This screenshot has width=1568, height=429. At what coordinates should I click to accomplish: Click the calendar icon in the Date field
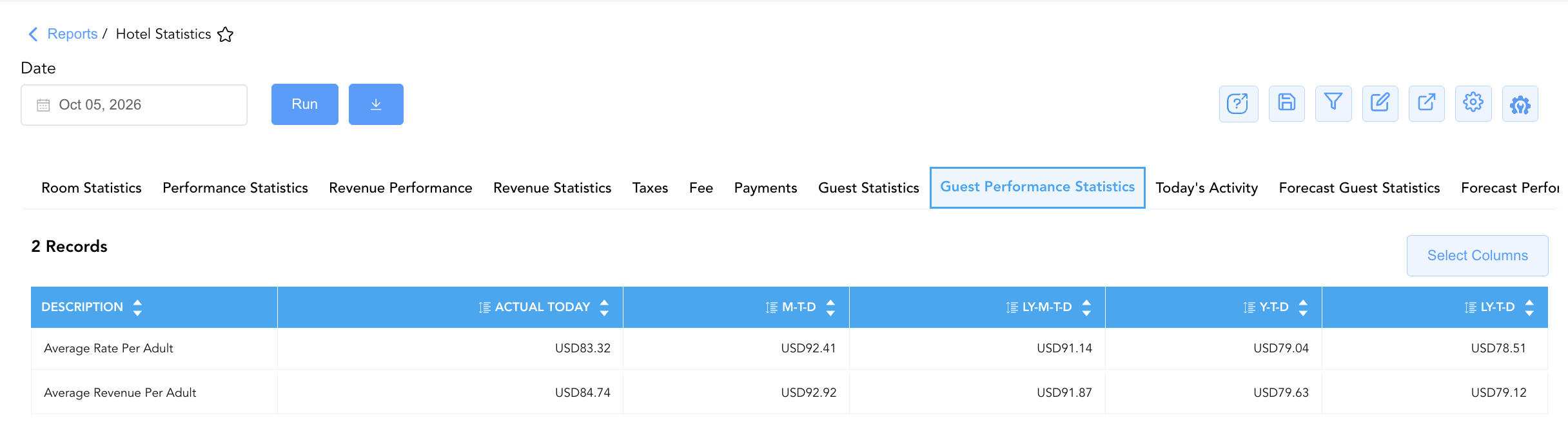coord(43,105)
